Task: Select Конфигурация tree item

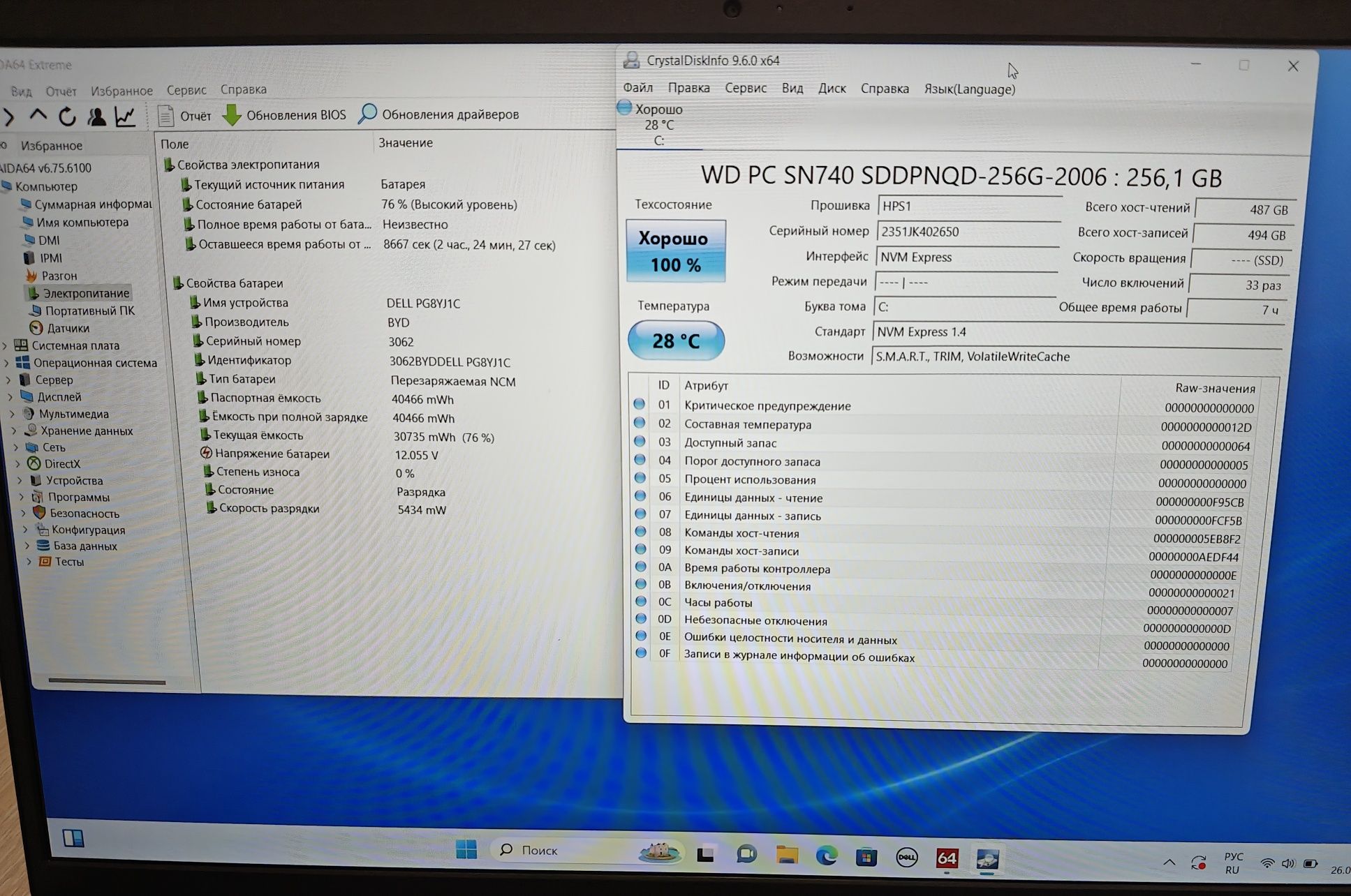Action: pos(80,530)
